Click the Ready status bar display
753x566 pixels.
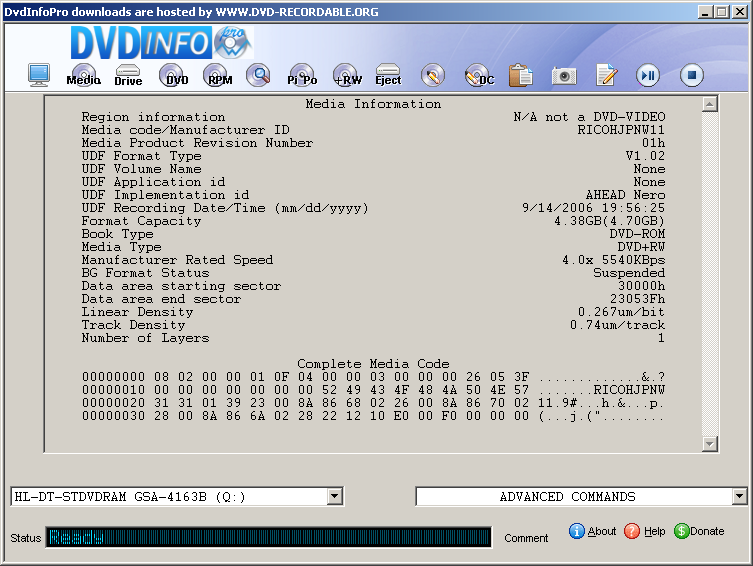tap(269, 537)
